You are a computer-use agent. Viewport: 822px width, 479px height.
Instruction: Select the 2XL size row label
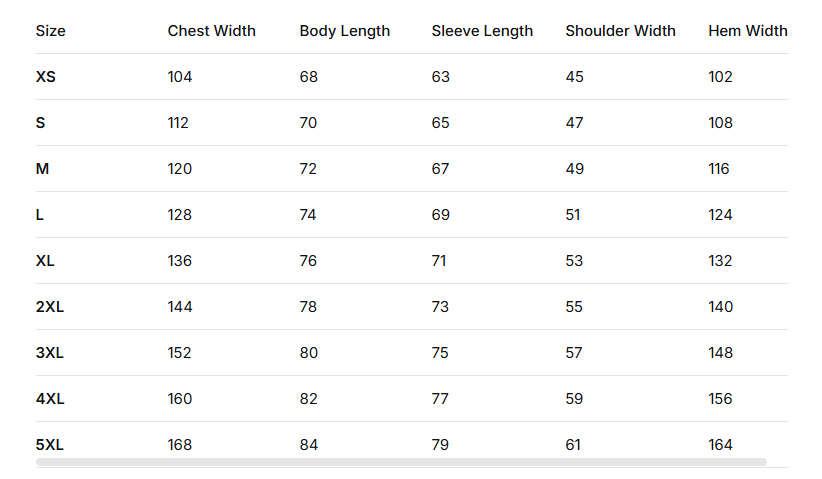click(50, 307)
